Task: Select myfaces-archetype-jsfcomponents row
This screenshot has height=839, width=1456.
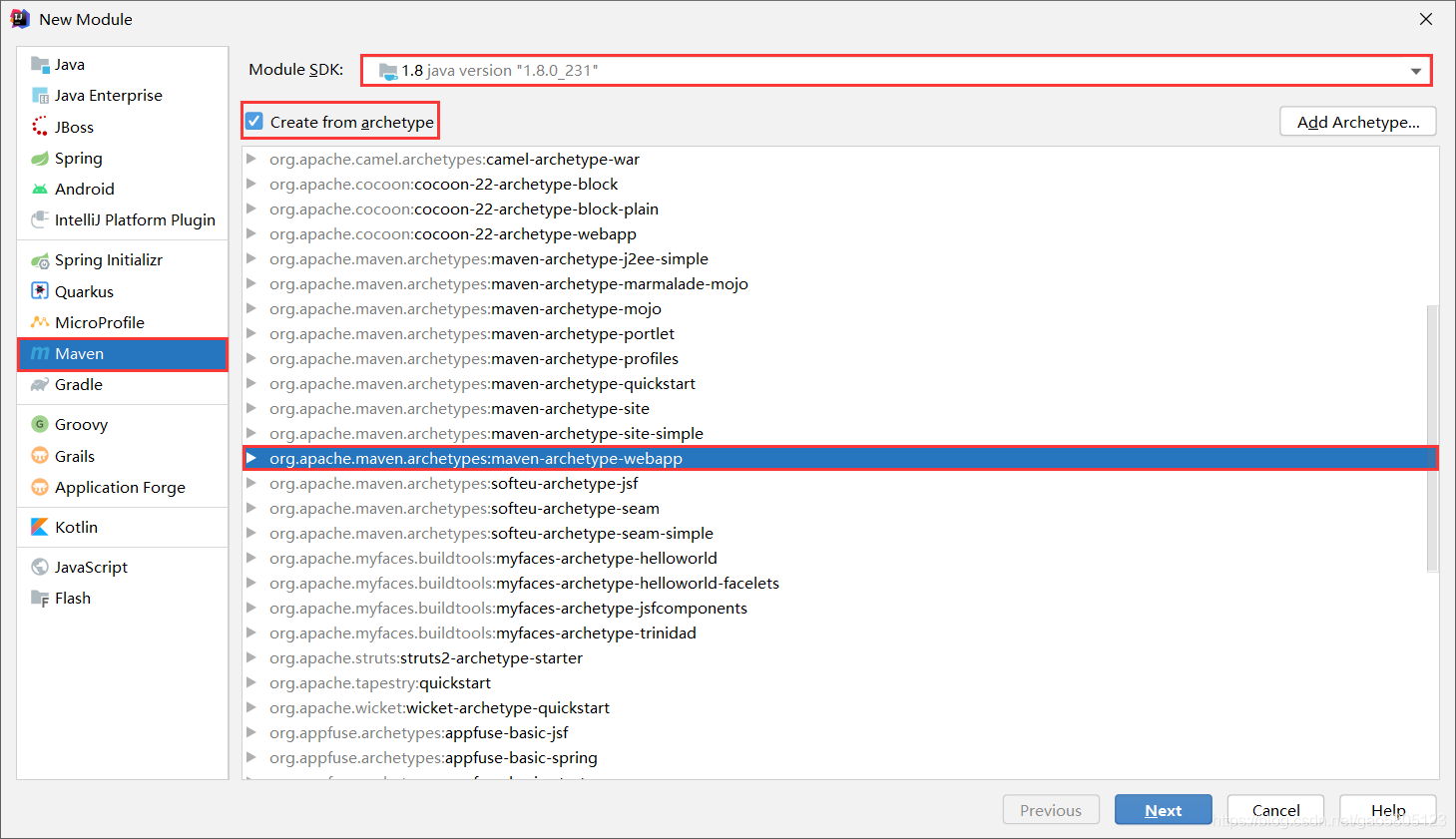Action: coord(840,608)
